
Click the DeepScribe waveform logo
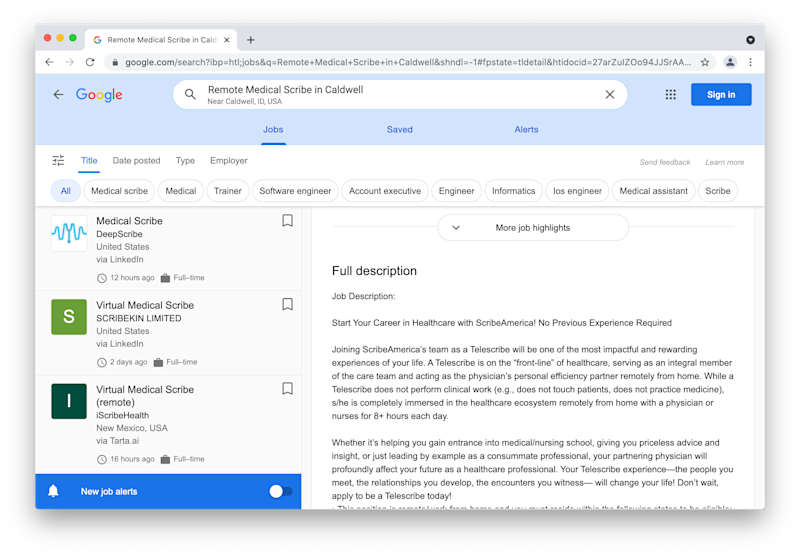point(69,233)
